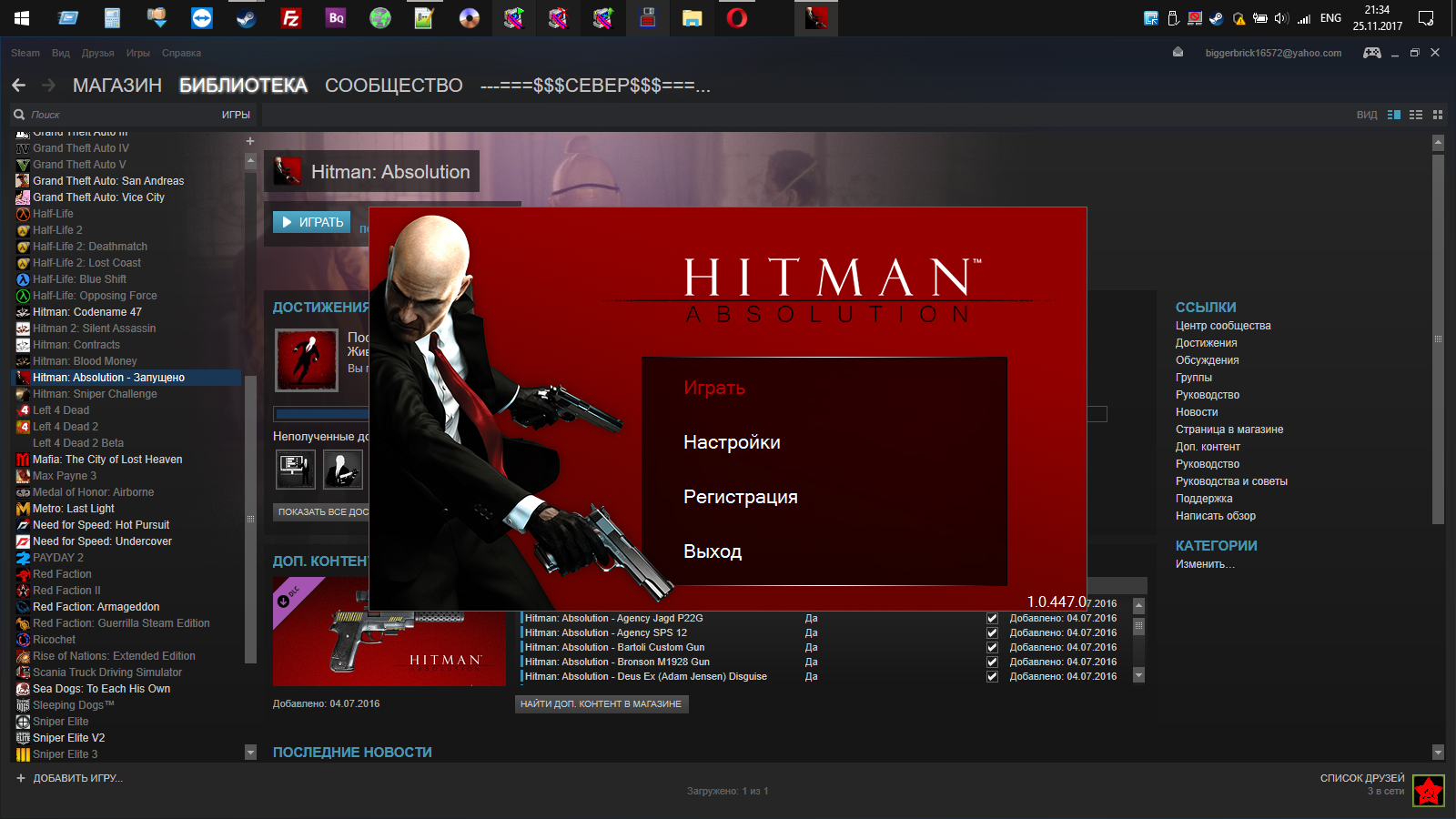Click Выход to exit the launcher
The height and width of the screenshot is (819, 1456).
[713, 551]
